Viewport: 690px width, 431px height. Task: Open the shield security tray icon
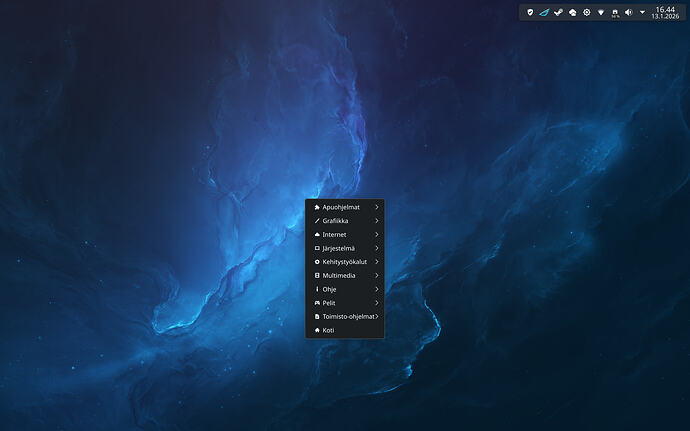[530, 12]
